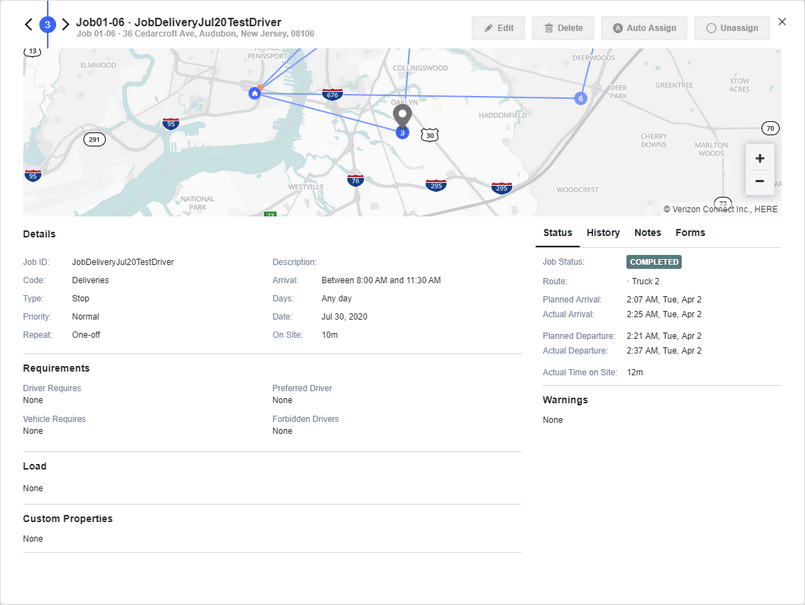Viewport: 805px width, 605px height.
Task: Zoom out using the map minus icon
Action: pos(760,181)
